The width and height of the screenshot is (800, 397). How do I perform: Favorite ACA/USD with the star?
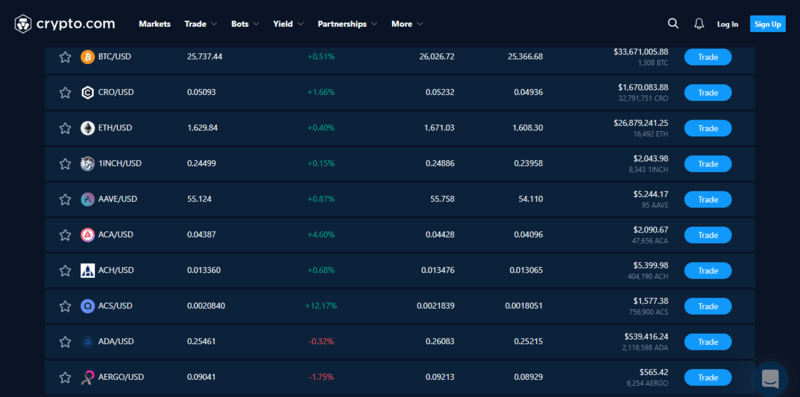point(65,235)
